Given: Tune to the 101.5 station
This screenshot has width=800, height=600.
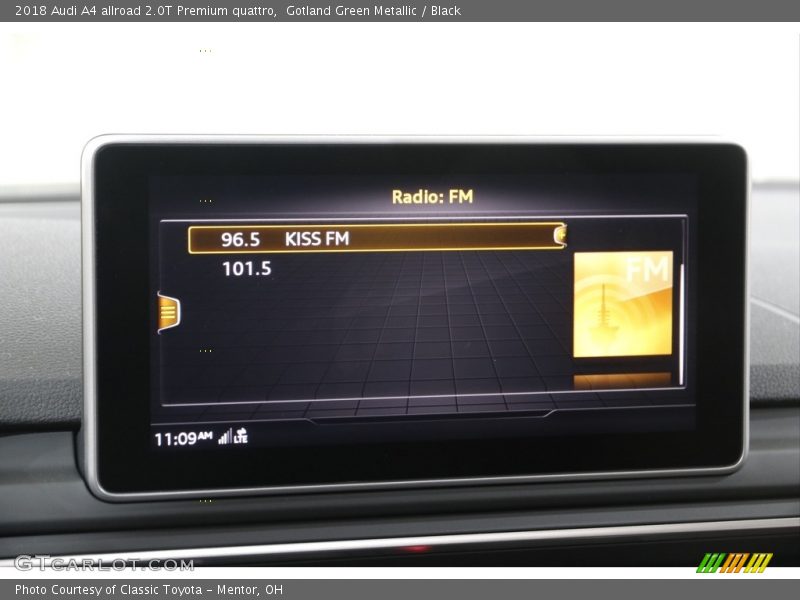Looking at the screenshot, I should (x=246, y=269).
